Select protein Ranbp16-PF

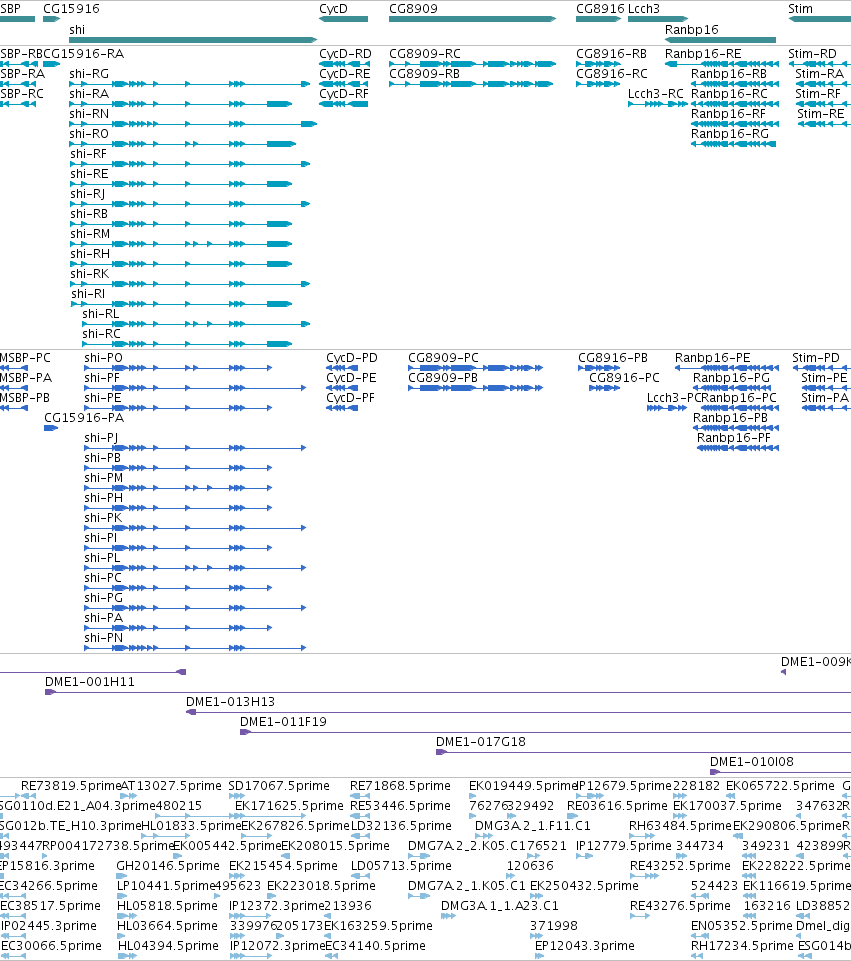tap(738, 448)
